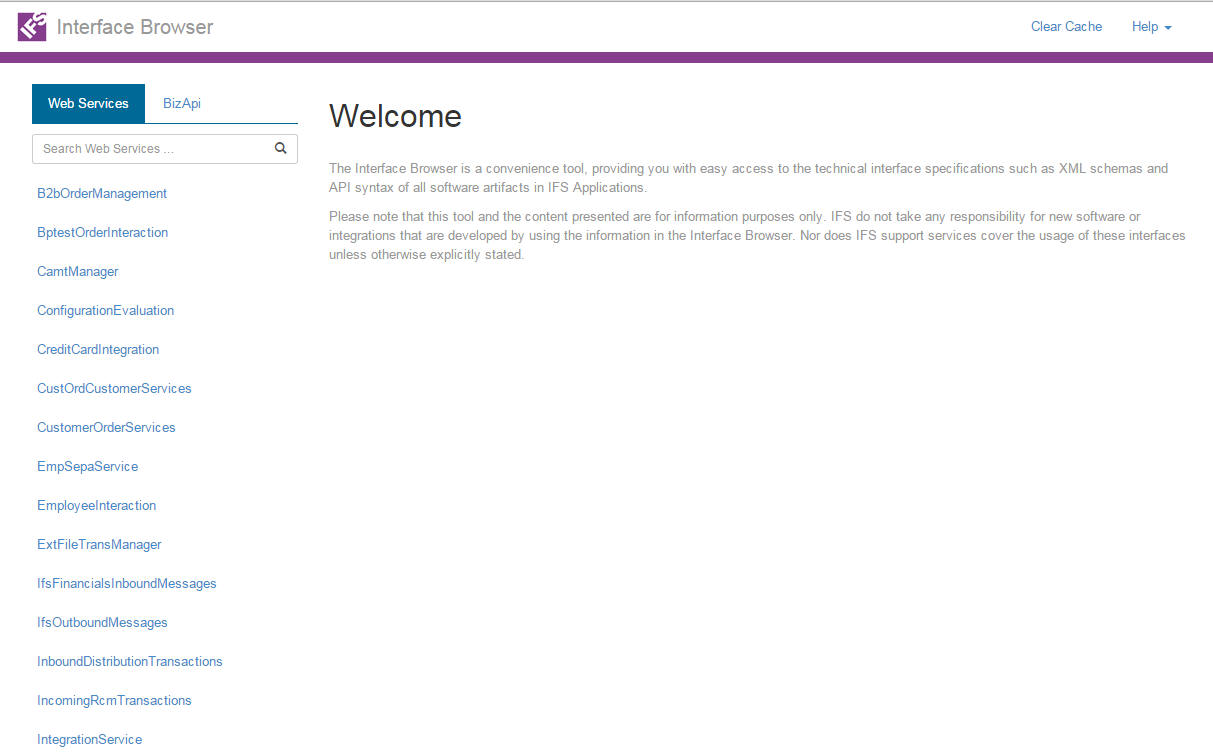Switch to the BizApi tab
The width and height of the screenshot is (1213, 756).
pyautogui.click(x=182, y=103)
